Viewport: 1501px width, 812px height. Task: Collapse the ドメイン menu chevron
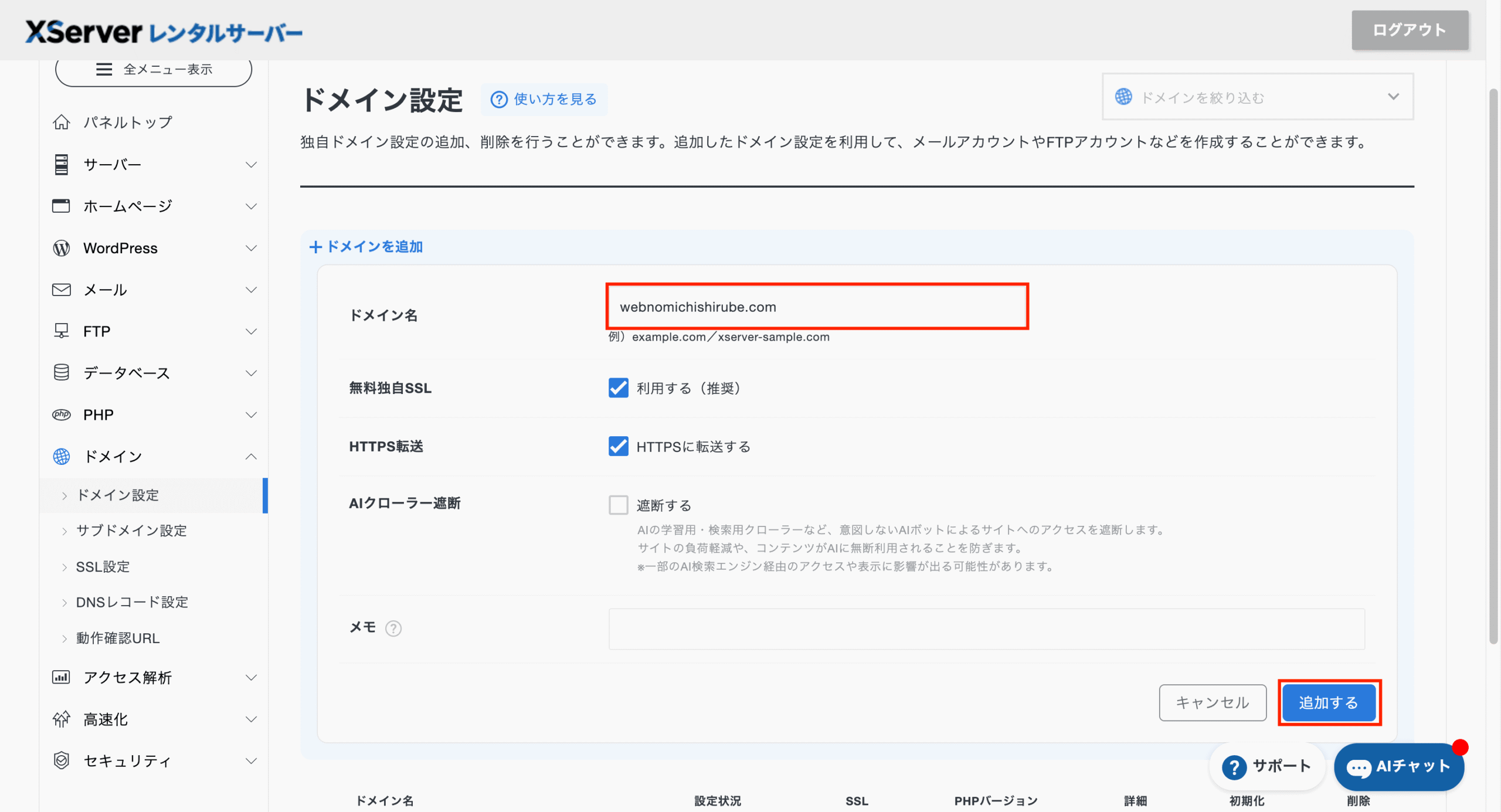click(251, 456)
